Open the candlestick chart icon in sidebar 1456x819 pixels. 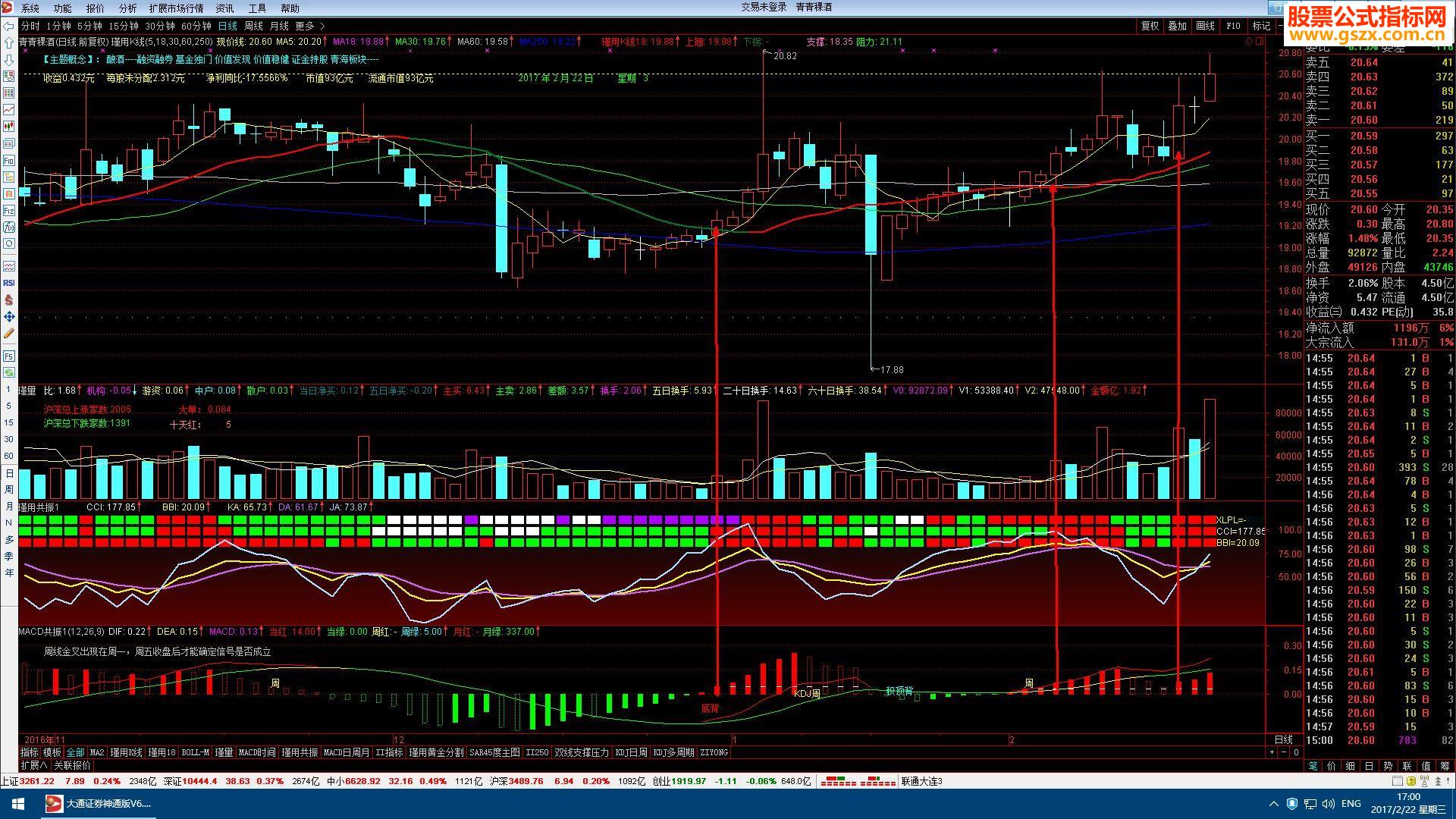(x=8, y=126)
